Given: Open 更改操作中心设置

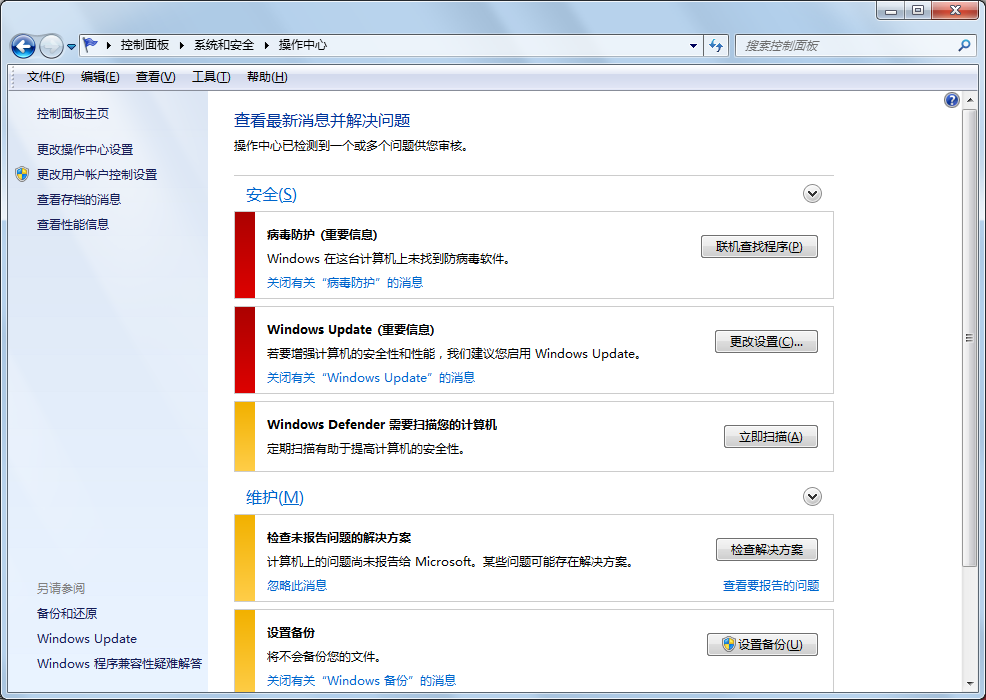Looking at the screenshot, I should [85, 149].
